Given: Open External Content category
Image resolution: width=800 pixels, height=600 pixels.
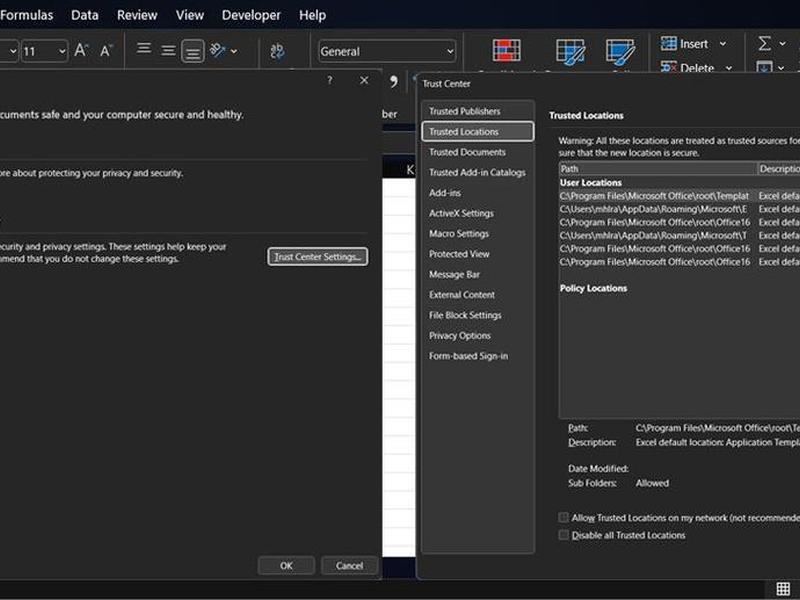Looking at the screenshot, I should coord(478,295).
